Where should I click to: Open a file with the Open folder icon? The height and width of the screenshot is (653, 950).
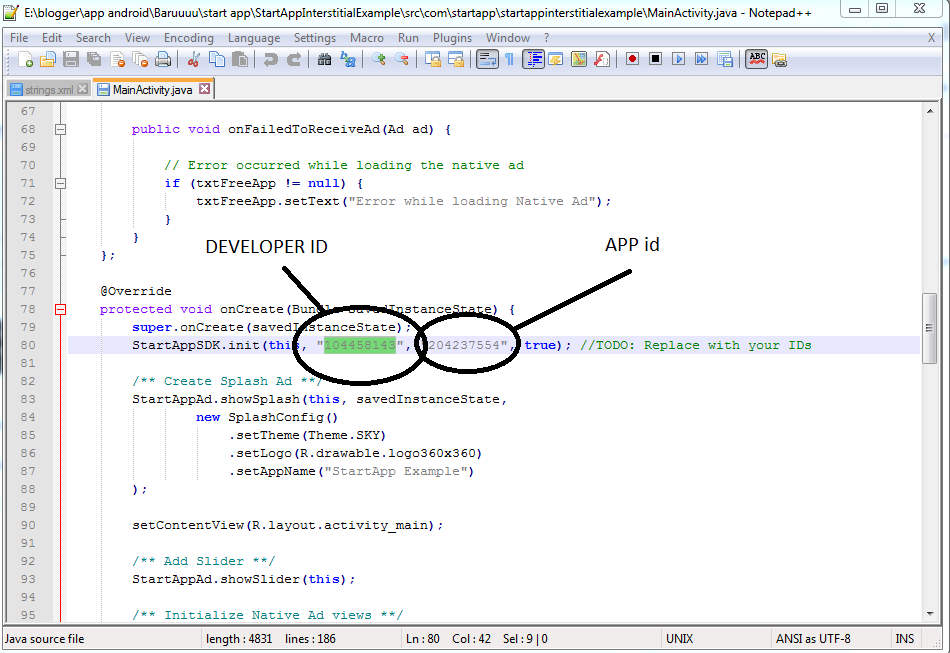tap(48, 59)
